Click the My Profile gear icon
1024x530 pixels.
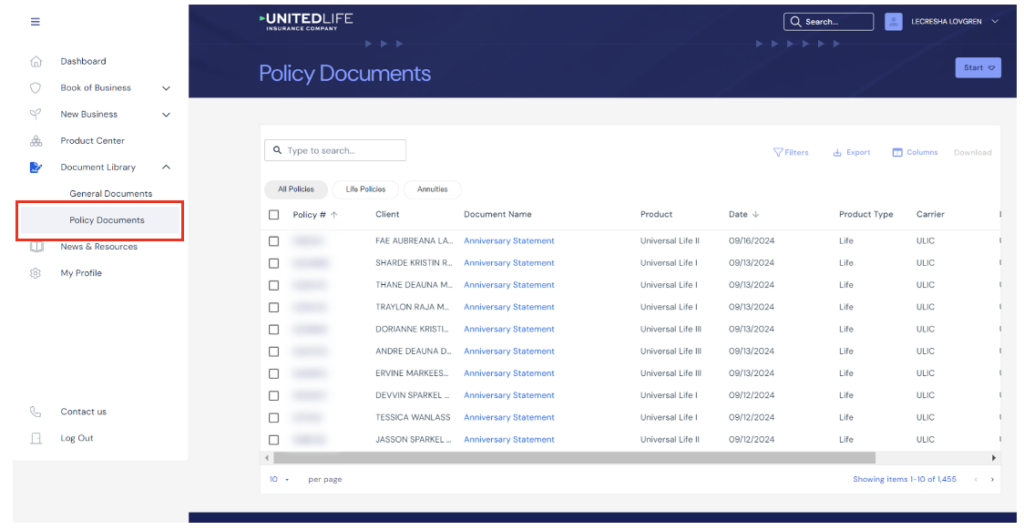pyautogui.click(x=36, y=273)
